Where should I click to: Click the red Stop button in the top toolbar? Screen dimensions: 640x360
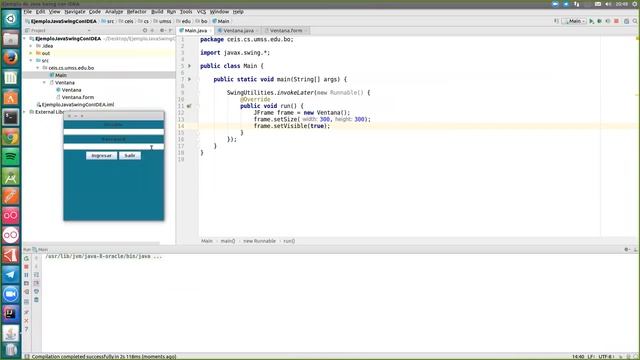point(616,21)
